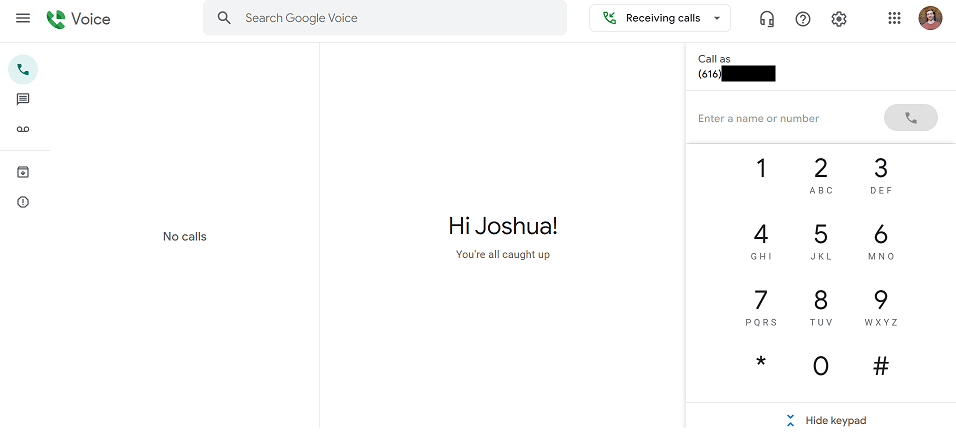This screenshot has width=956, height=439.
Task: Open the Spam folder in sidebar
Action: [x=23, y=202]
